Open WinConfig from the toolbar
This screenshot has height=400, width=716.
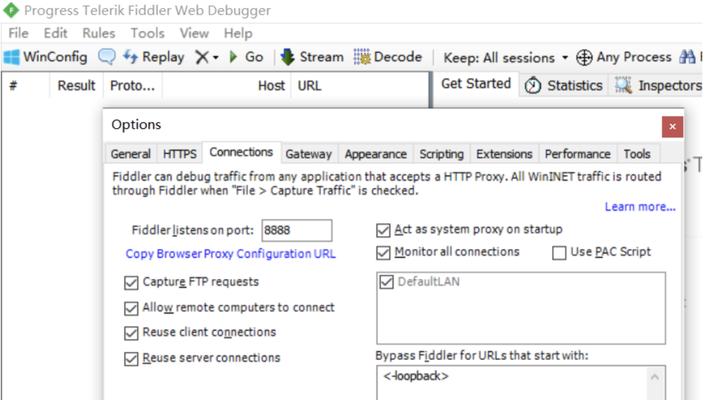[46, 57]
